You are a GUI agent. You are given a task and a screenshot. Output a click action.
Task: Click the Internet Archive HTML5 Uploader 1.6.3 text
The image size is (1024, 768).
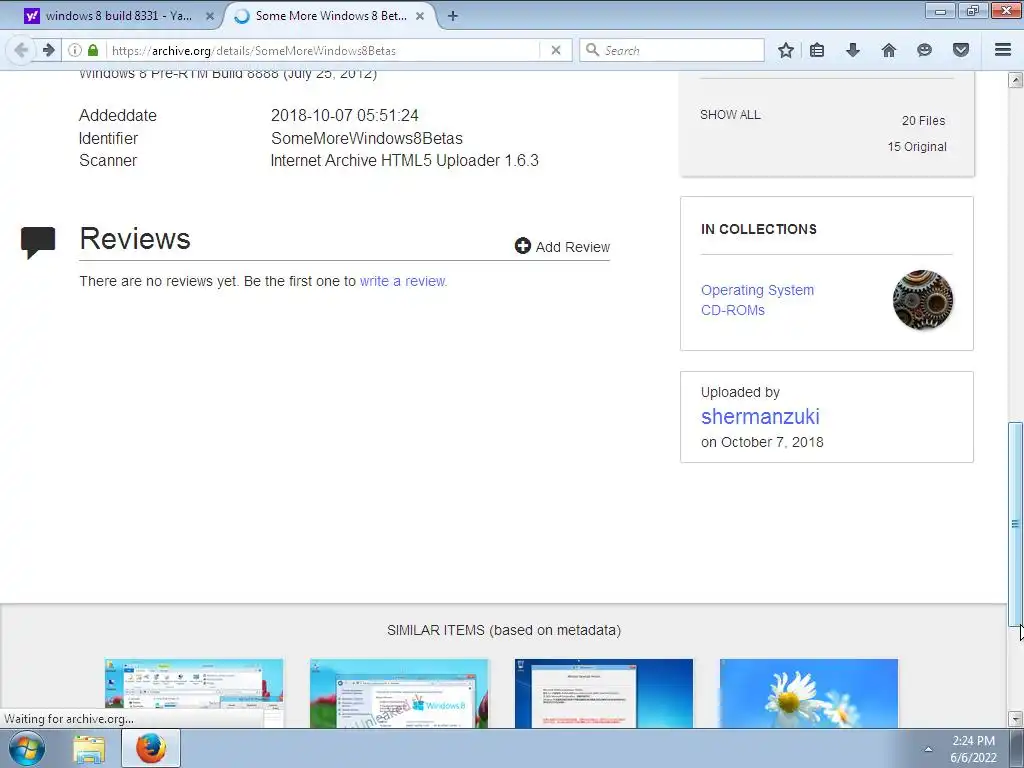coord(404,161)
